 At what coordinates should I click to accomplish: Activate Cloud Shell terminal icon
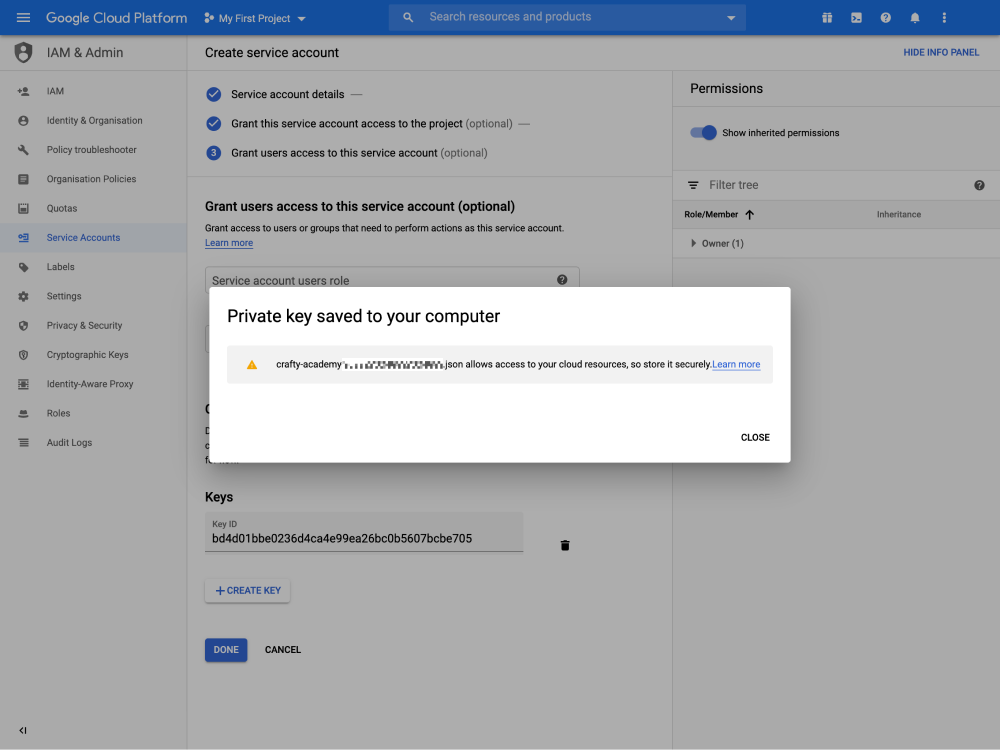[x=856, y=18]
